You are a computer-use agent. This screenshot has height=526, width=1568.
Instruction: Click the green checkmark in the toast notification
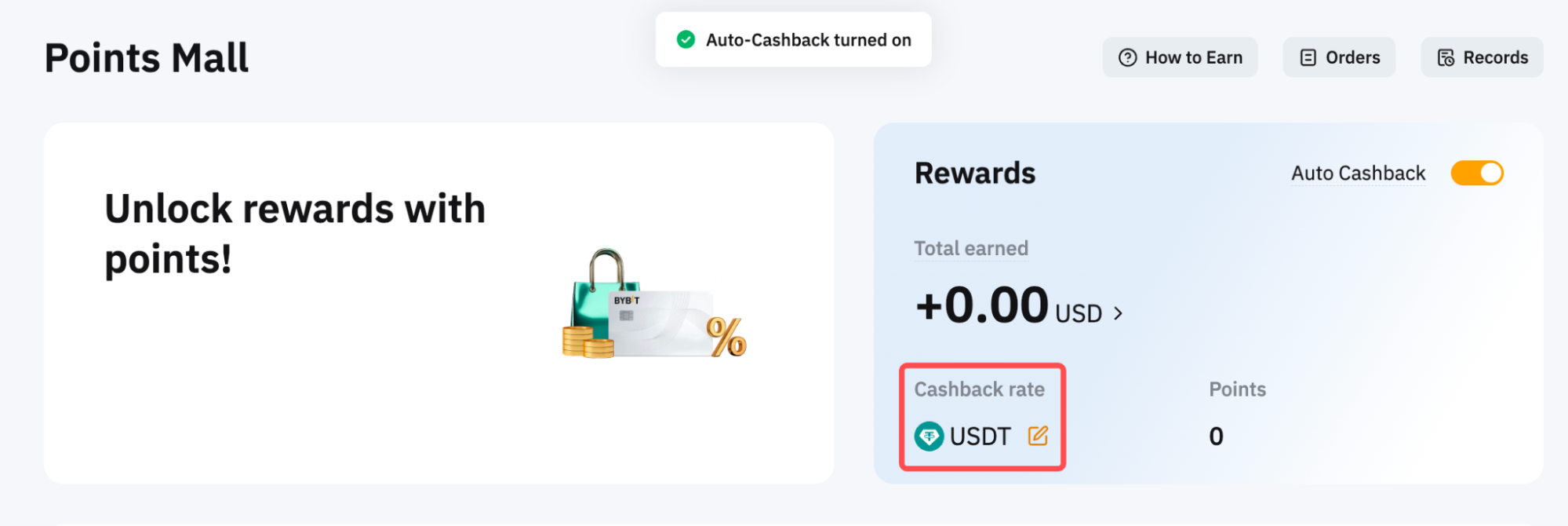click(686, 39)
